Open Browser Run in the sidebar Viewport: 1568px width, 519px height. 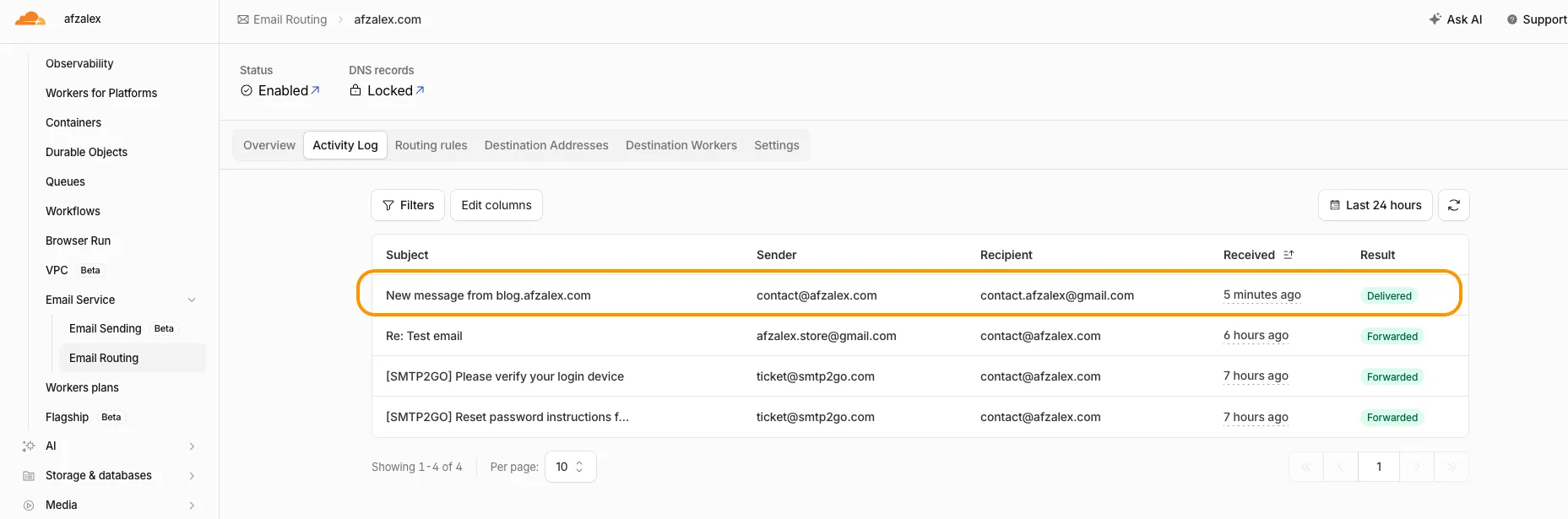(78, 241)
